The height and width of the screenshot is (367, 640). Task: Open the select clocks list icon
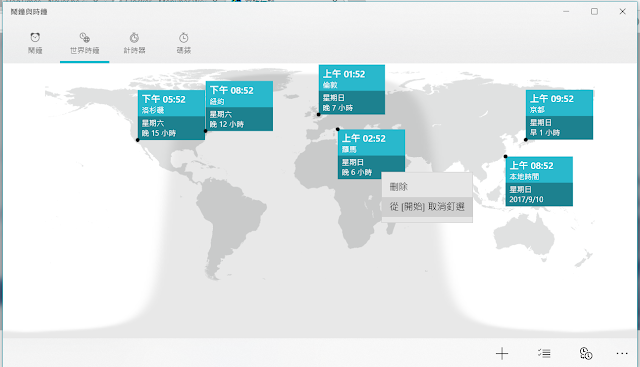coord(544,354)
